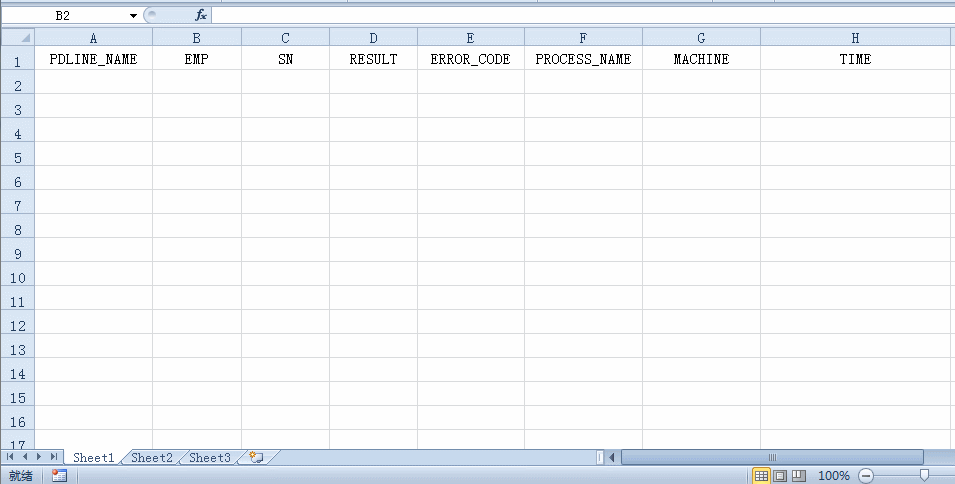
Task: Select column H header
Action: coord(855,38)
